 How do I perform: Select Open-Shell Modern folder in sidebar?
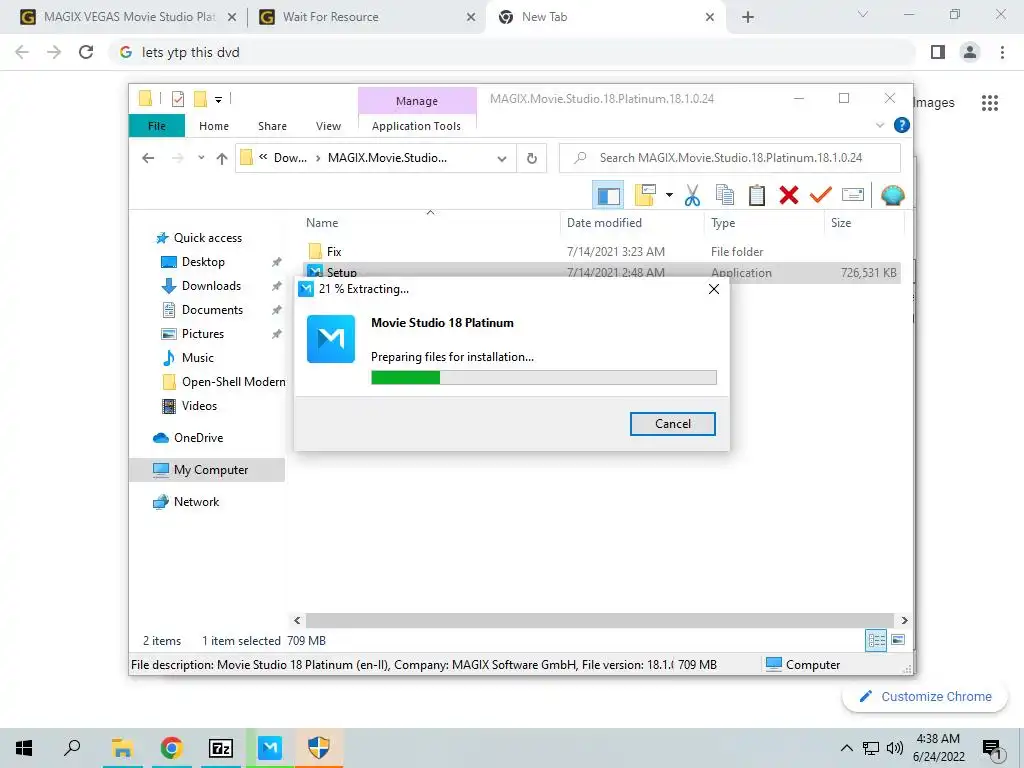click(233, 382)
